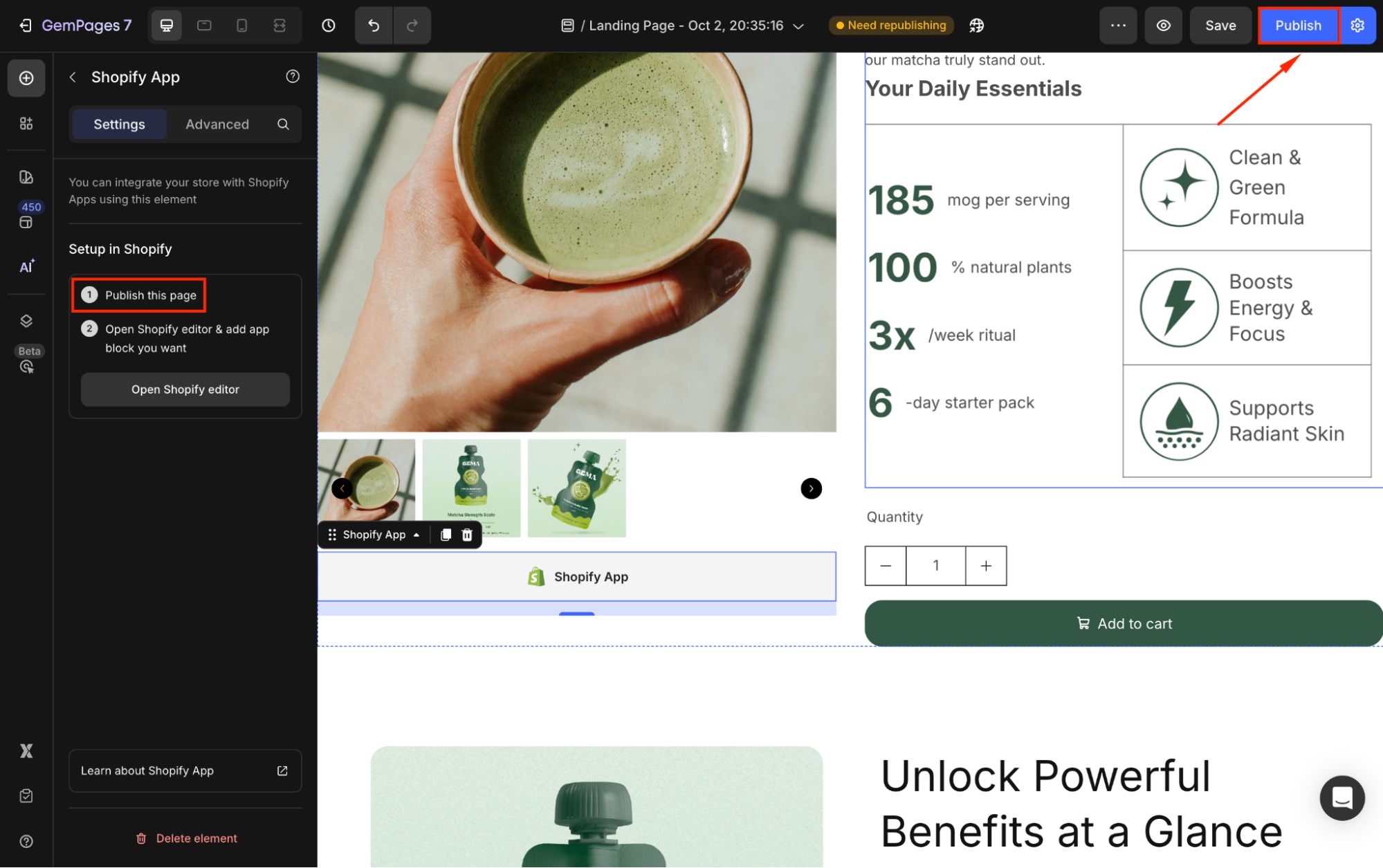Click Open Shopify editor button
Screen dimensions: 1383x868
tap(185, 389)
